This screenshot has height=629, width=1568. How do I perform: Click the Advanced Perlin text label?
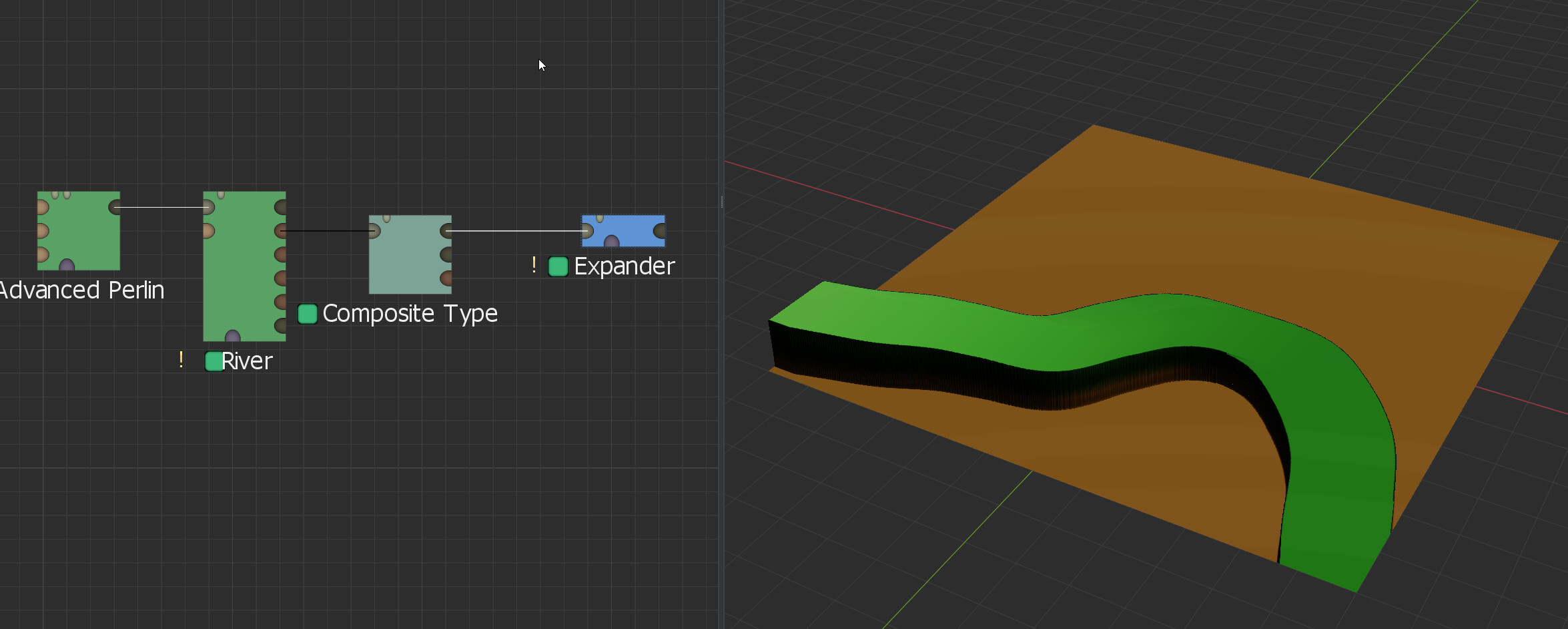[x=81, y=290]
